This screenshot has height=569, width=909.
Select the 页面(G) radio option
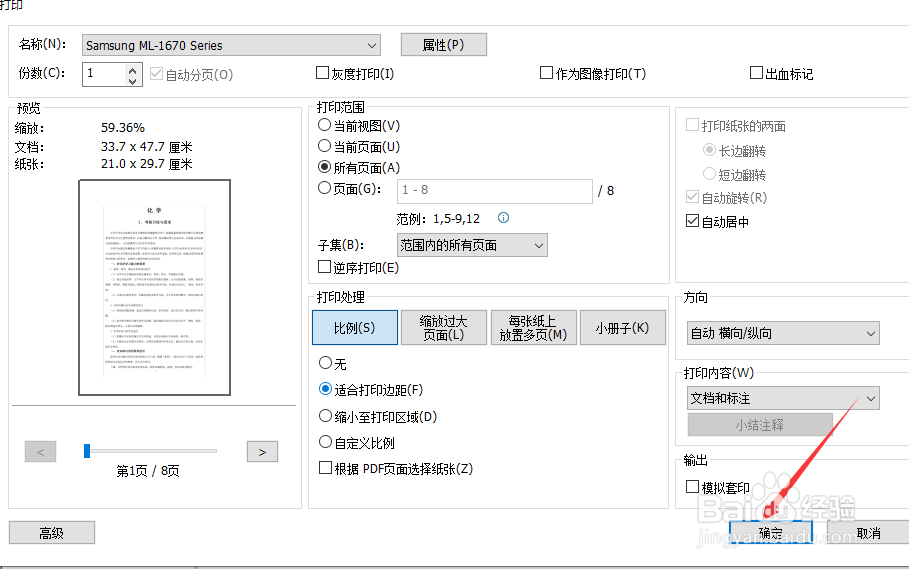coord(325,188)
